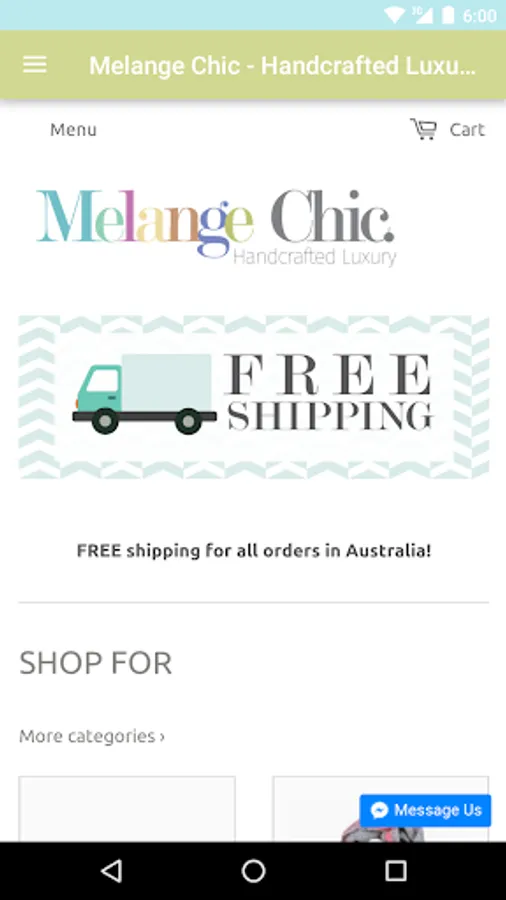This screenshot has height=900, width=506.
Task: Expand More categories link
Action: tap(92, 736)
